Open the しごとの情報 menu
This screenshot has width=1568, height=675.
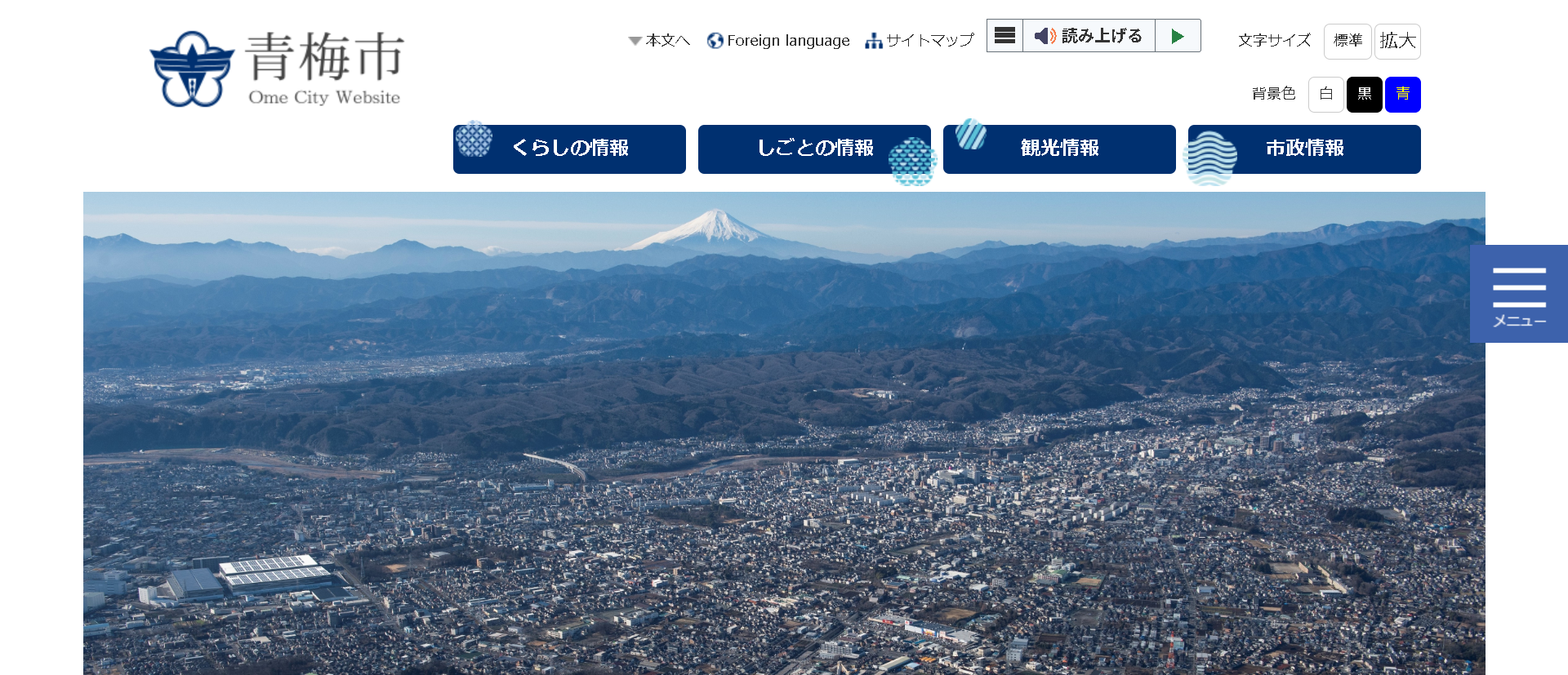(x=814, y=149)
